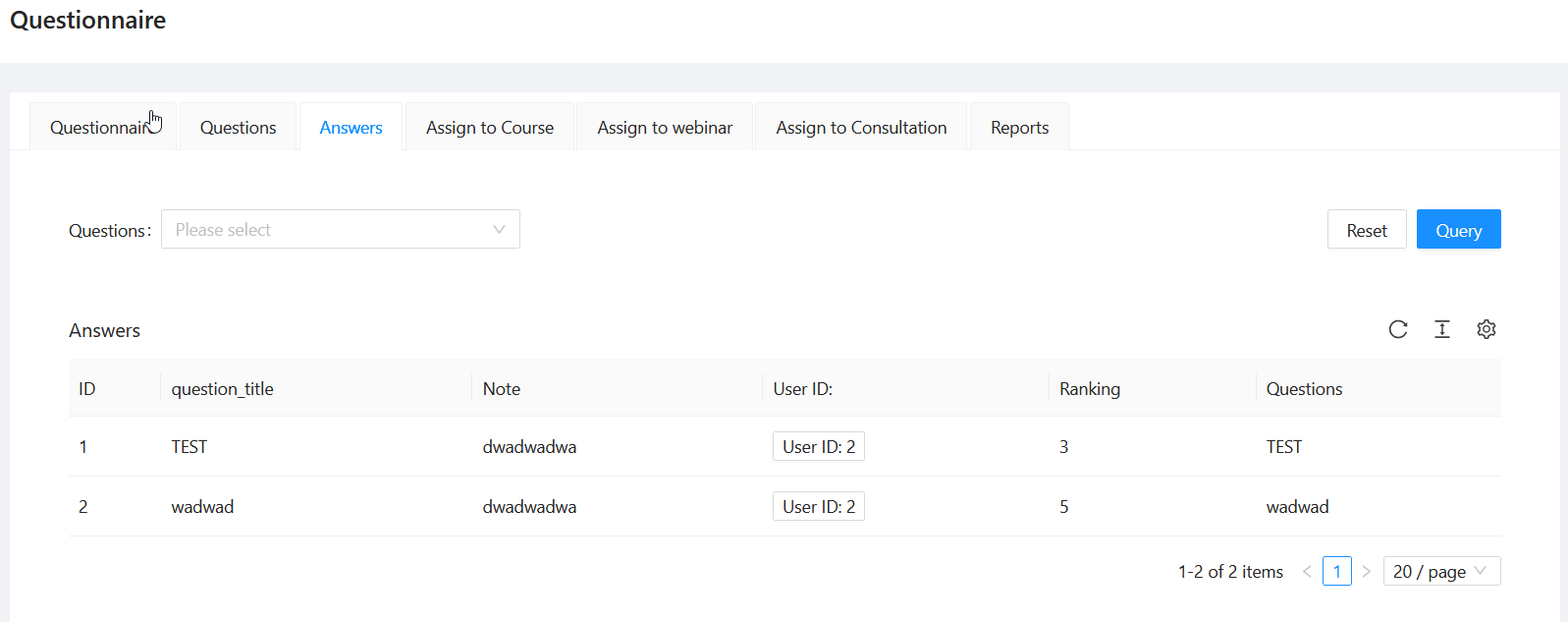Go to next page arrow
Screen dimensions: 1568x622
point(1366,571)
